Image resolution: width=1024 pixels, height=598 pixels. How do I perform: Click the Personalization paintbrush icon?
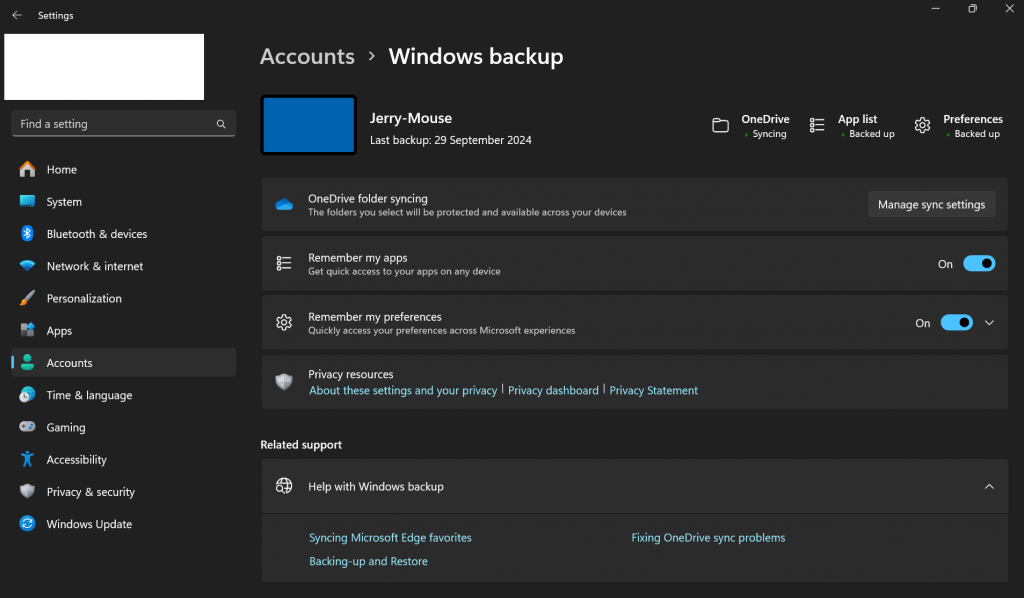point(27,298)
